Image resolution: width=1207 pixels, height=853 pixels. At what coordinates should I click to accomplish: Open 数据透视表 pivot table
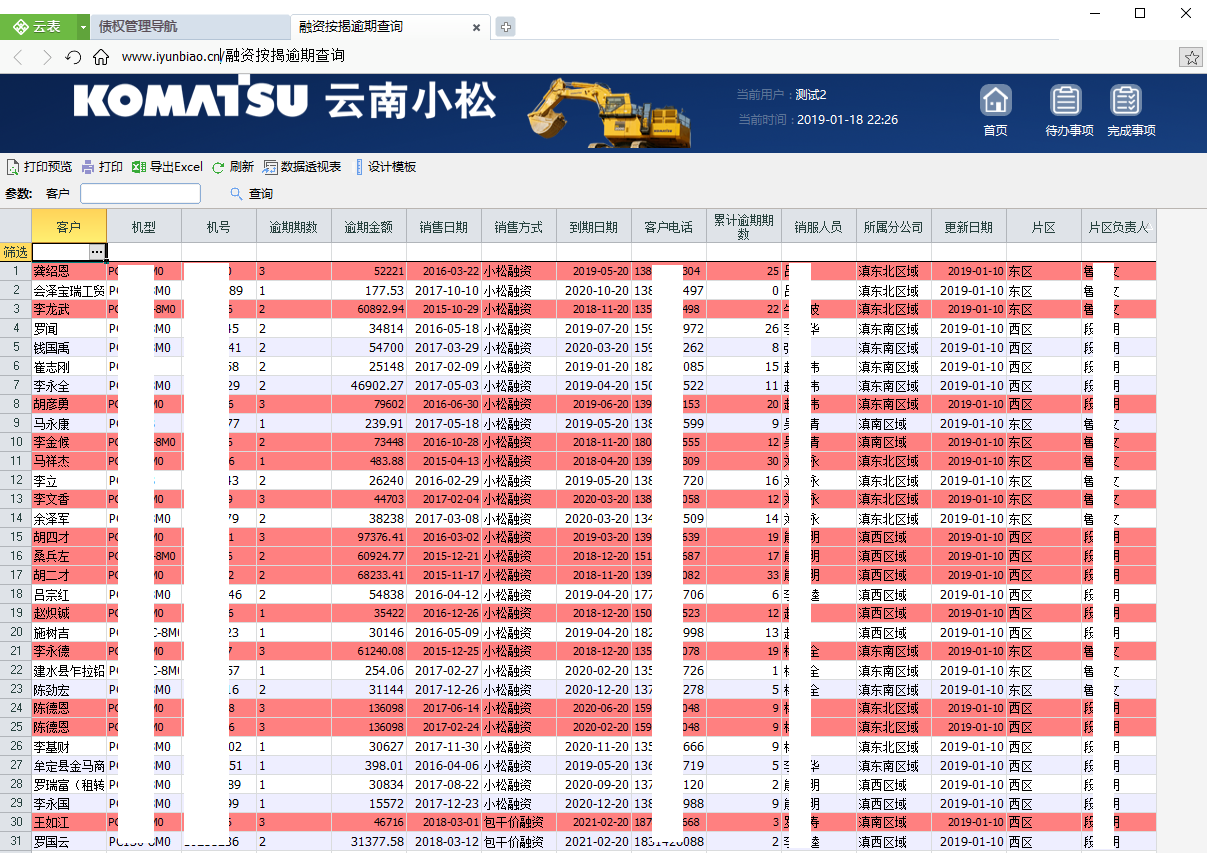(x=302, y=167)
